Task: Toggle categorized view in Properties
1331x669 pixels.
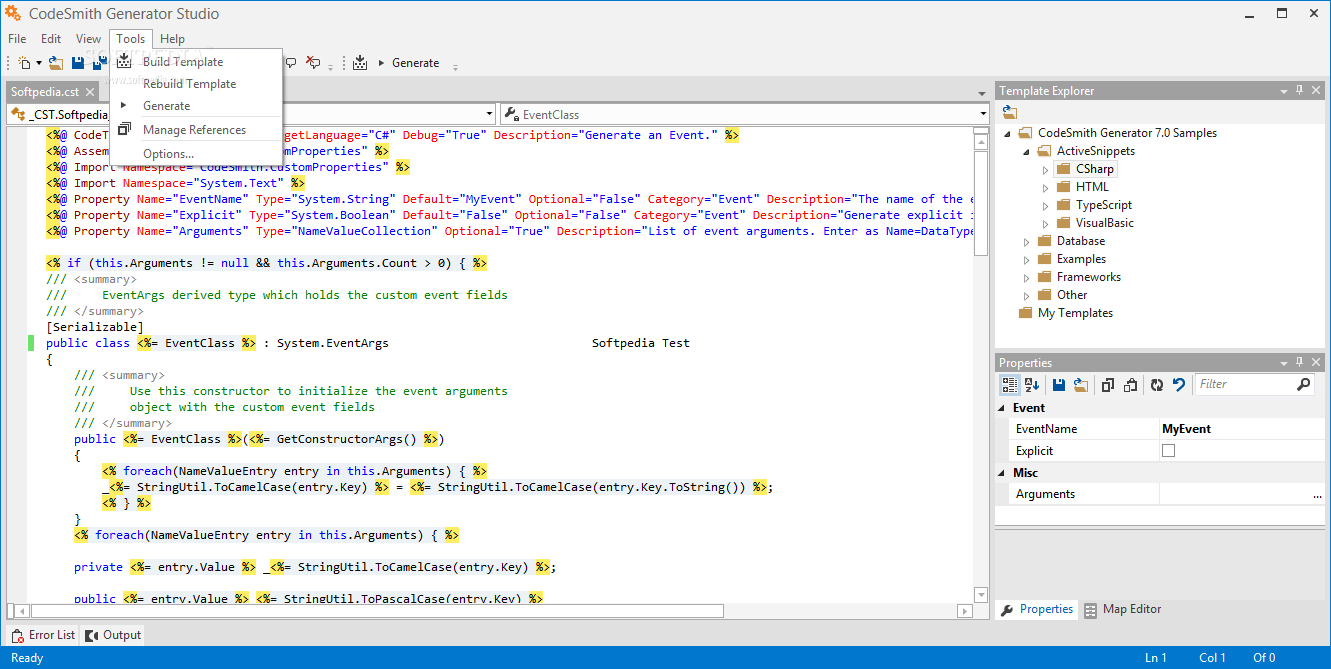Action: [1010, 384]
